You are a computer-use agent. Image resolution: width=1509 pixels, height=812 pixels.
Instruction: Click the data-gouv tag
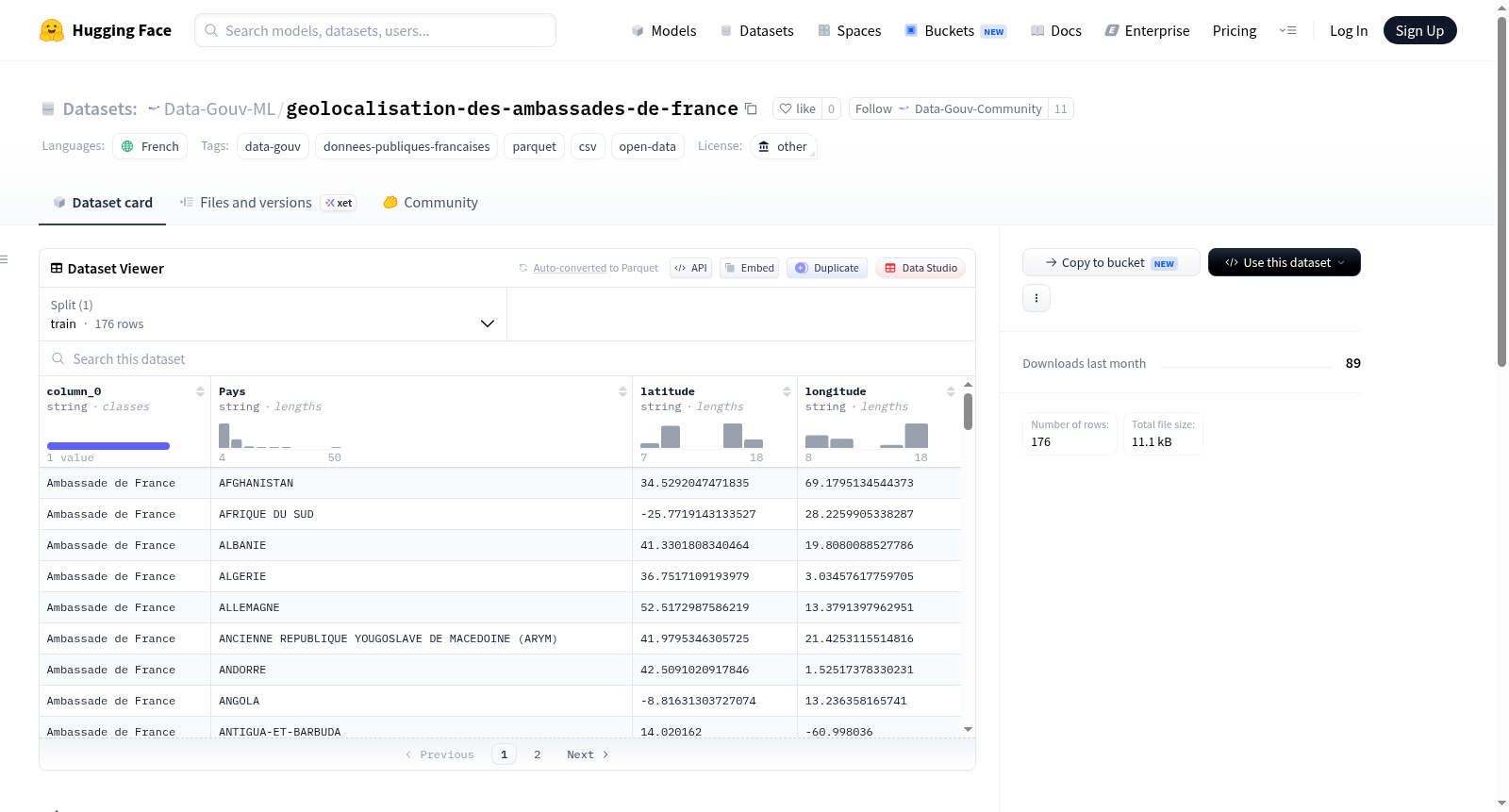click(x=273, y=146)
